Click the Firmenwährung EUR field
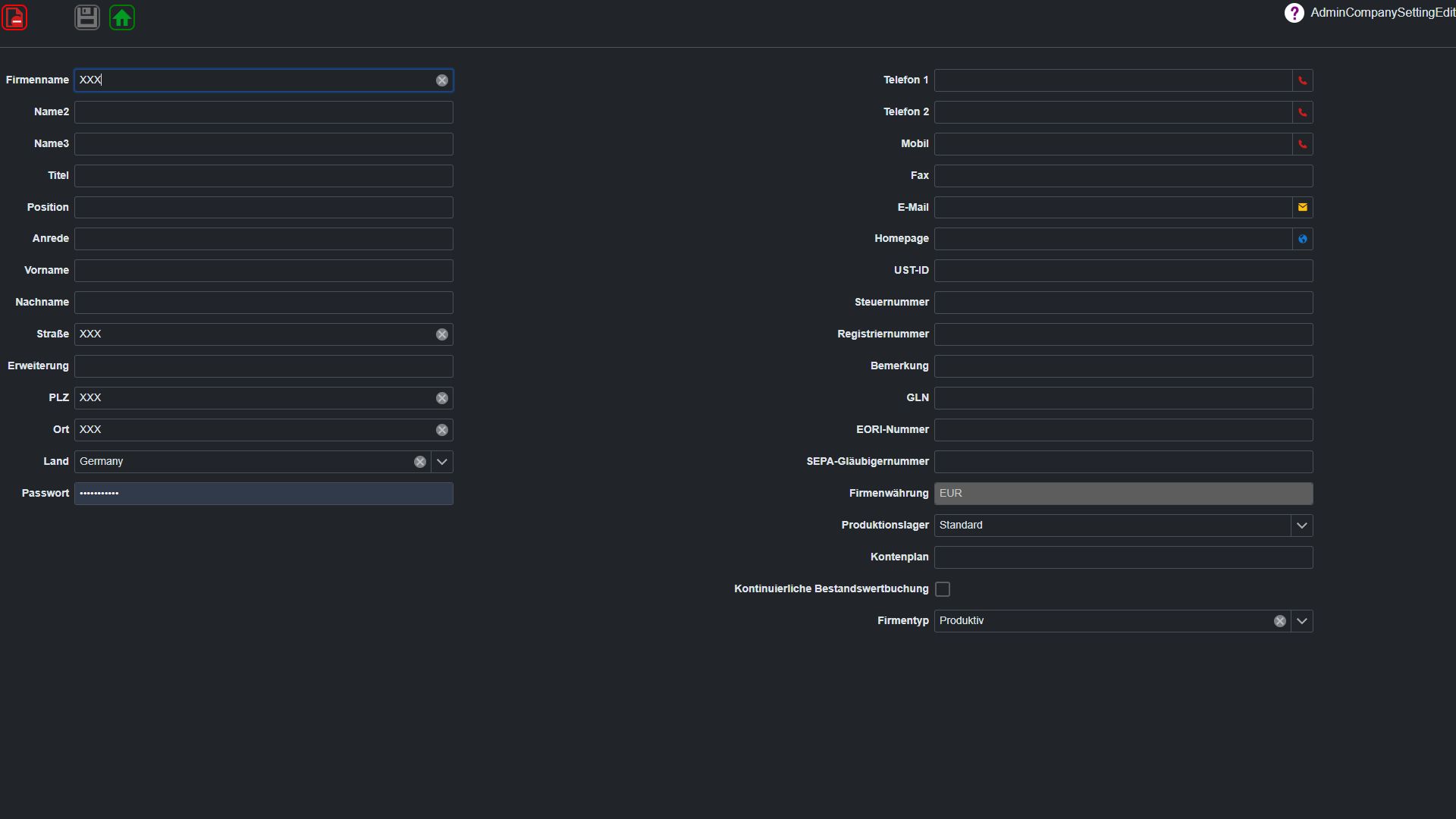Image resolution: width=1456 pixels, height=819 pixels. click(x=1124, y=494)
